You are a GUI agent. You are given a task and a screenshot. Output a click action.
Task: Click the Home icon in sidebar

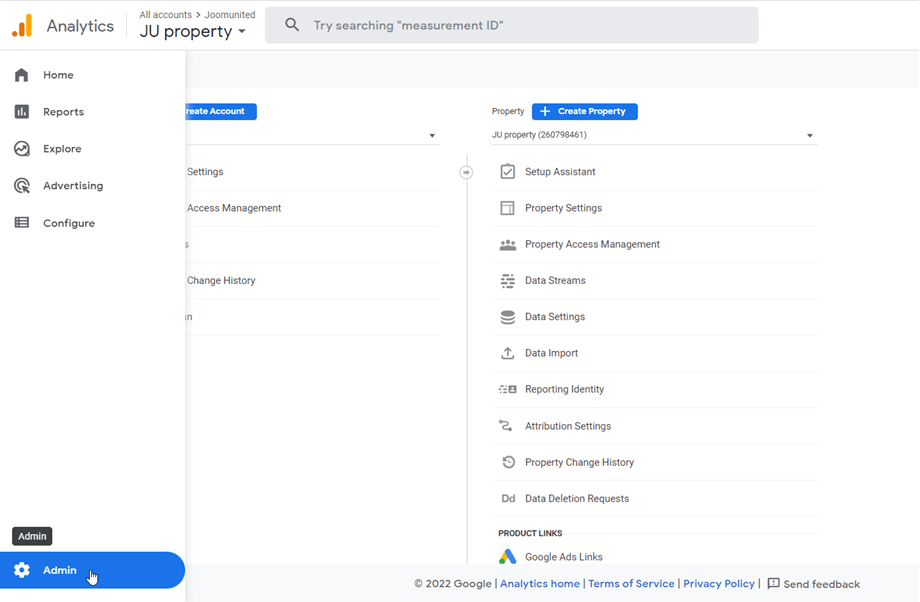pos(22,75)
